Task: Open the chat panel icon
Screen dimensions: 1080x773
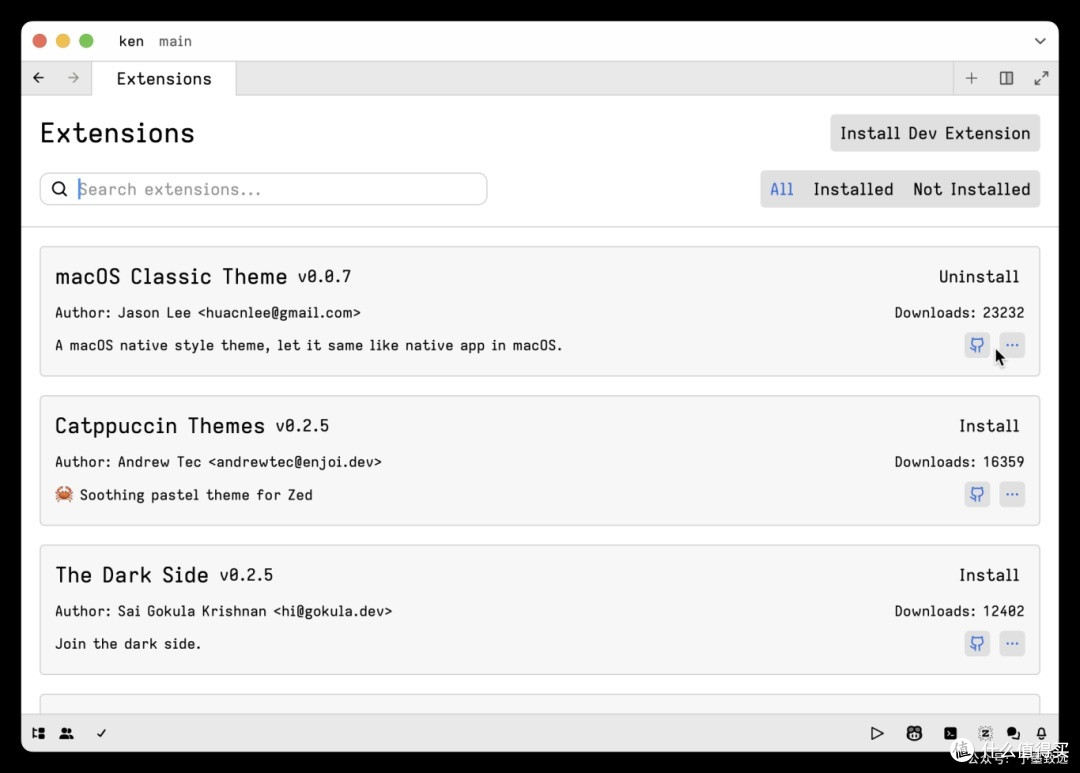Action: (x=1012, y=733)
